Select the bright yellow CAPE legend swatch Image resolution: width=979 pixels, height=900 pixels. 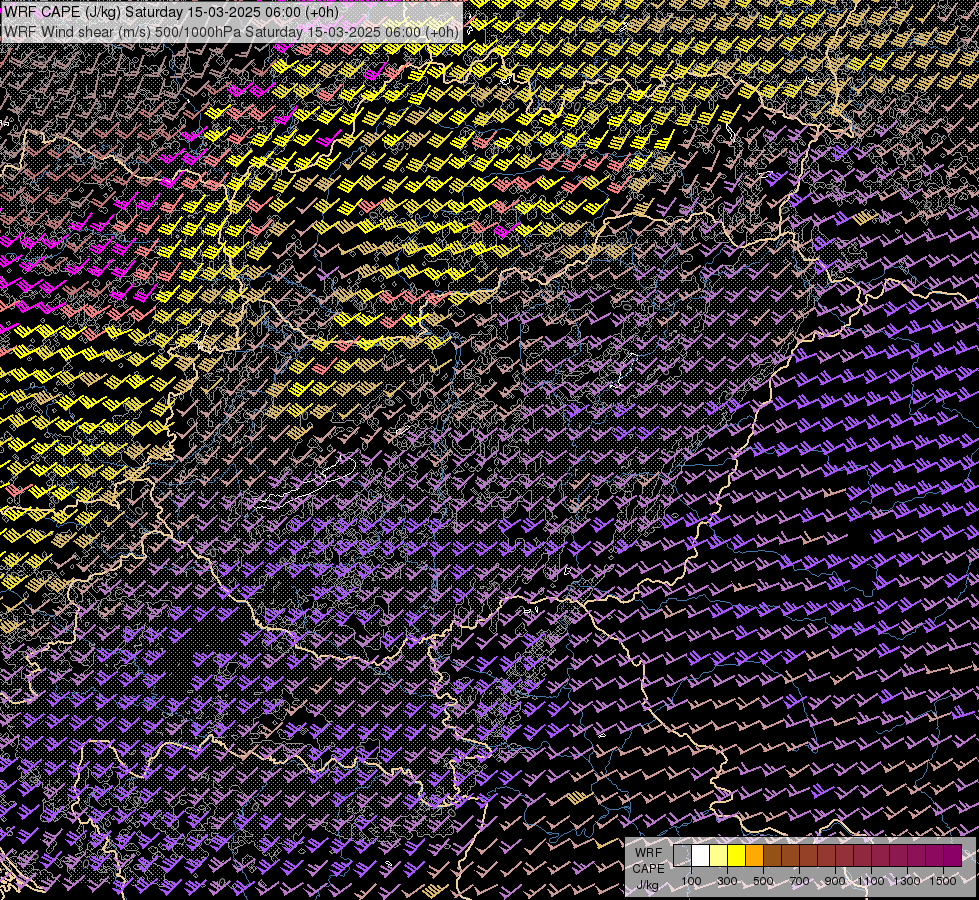tap(737, 855)
